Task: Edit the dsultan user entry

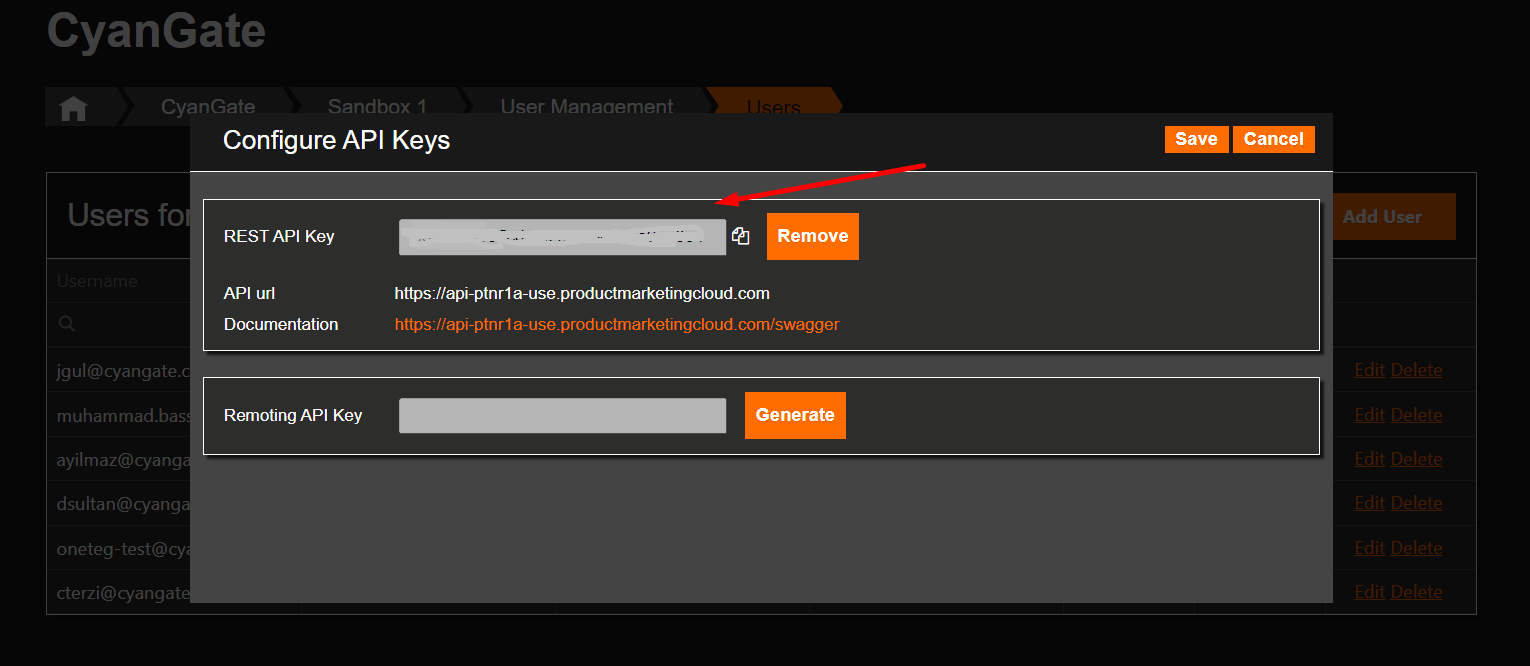Action: click(1369, 503)
